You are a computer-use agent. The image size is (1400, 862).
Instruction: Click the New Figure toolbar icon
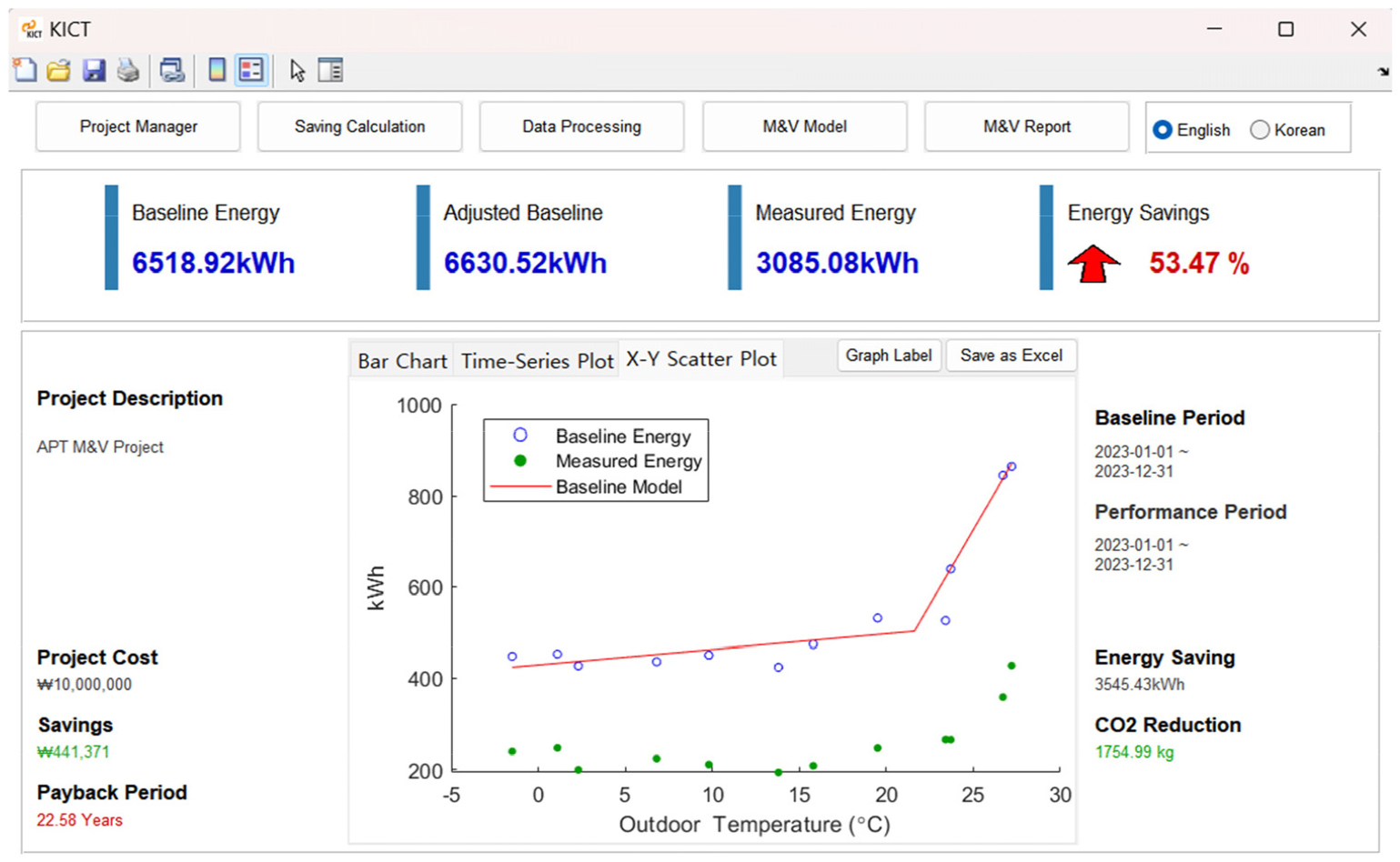[25, 70]
